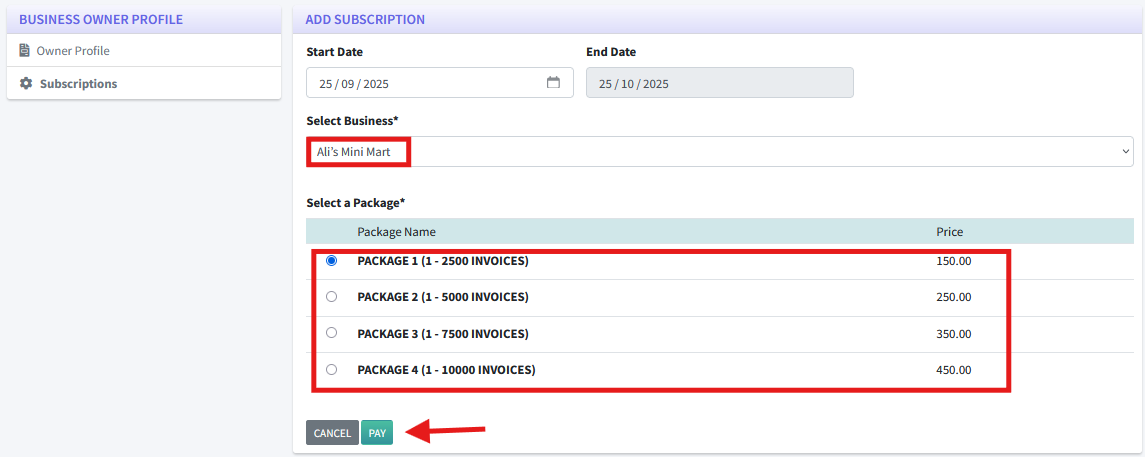Click the Package Name column header
1145x457 pixels.
(396, 232)
